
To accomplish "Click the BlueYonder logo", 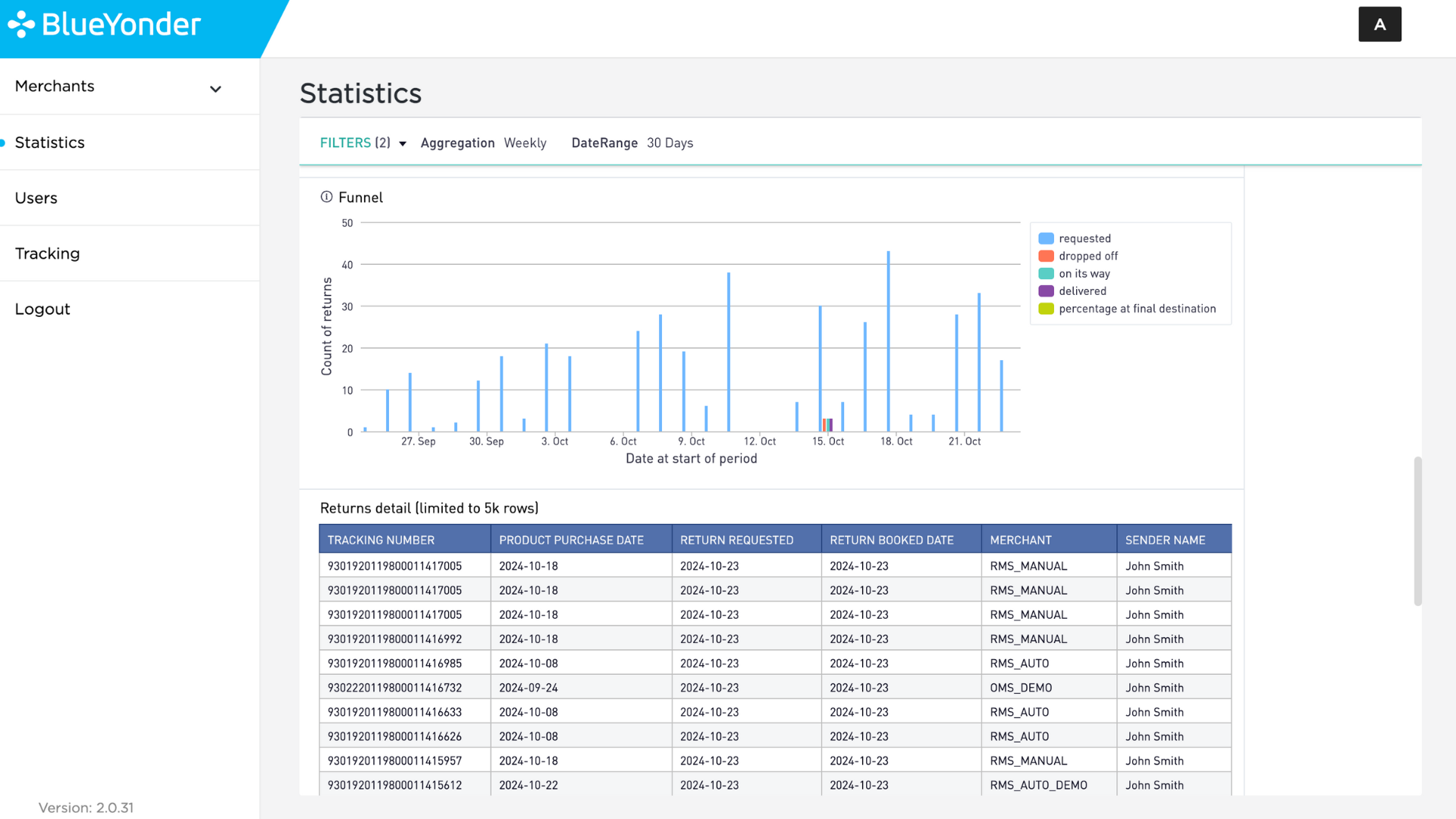I will [x=104, y=24].
